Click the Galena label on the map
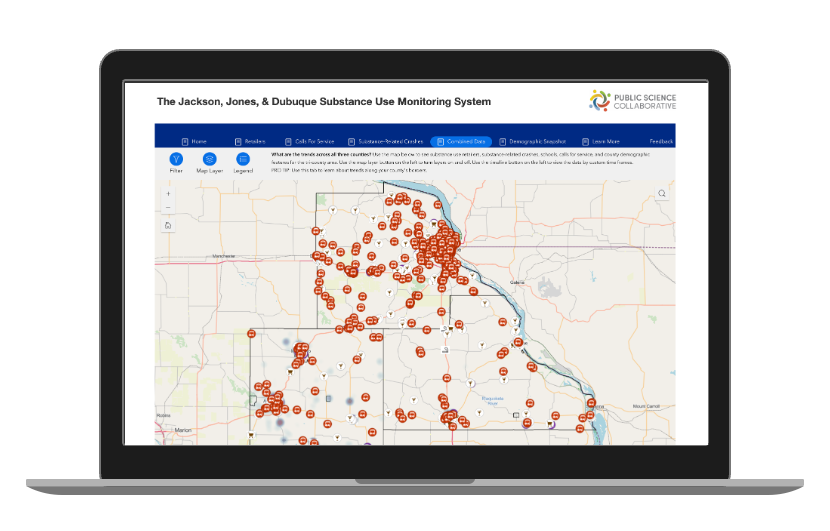 pyautogui.click(x=517, y=283)
